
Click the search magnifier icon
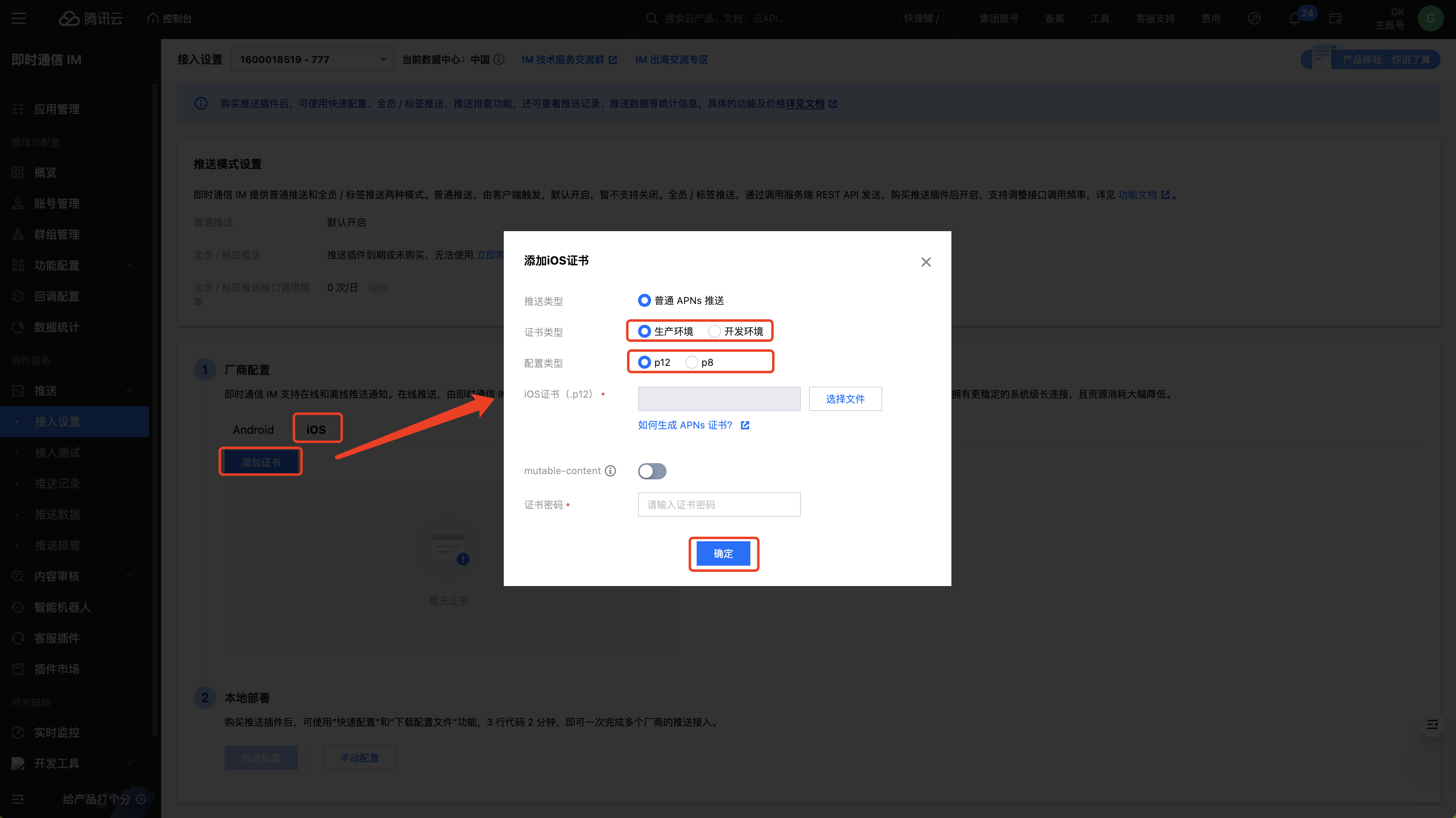(x=651, y=19)
